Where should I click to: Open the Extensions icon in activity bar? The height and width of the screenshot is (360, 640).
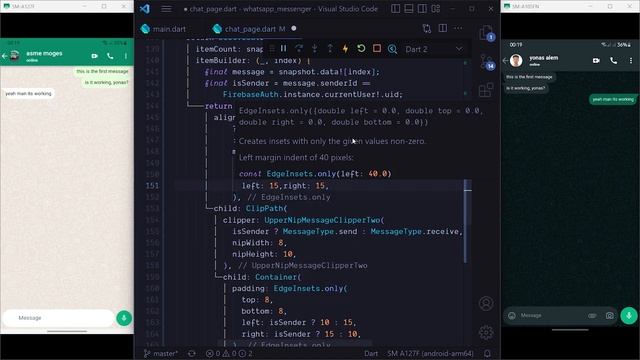[486, 89]
